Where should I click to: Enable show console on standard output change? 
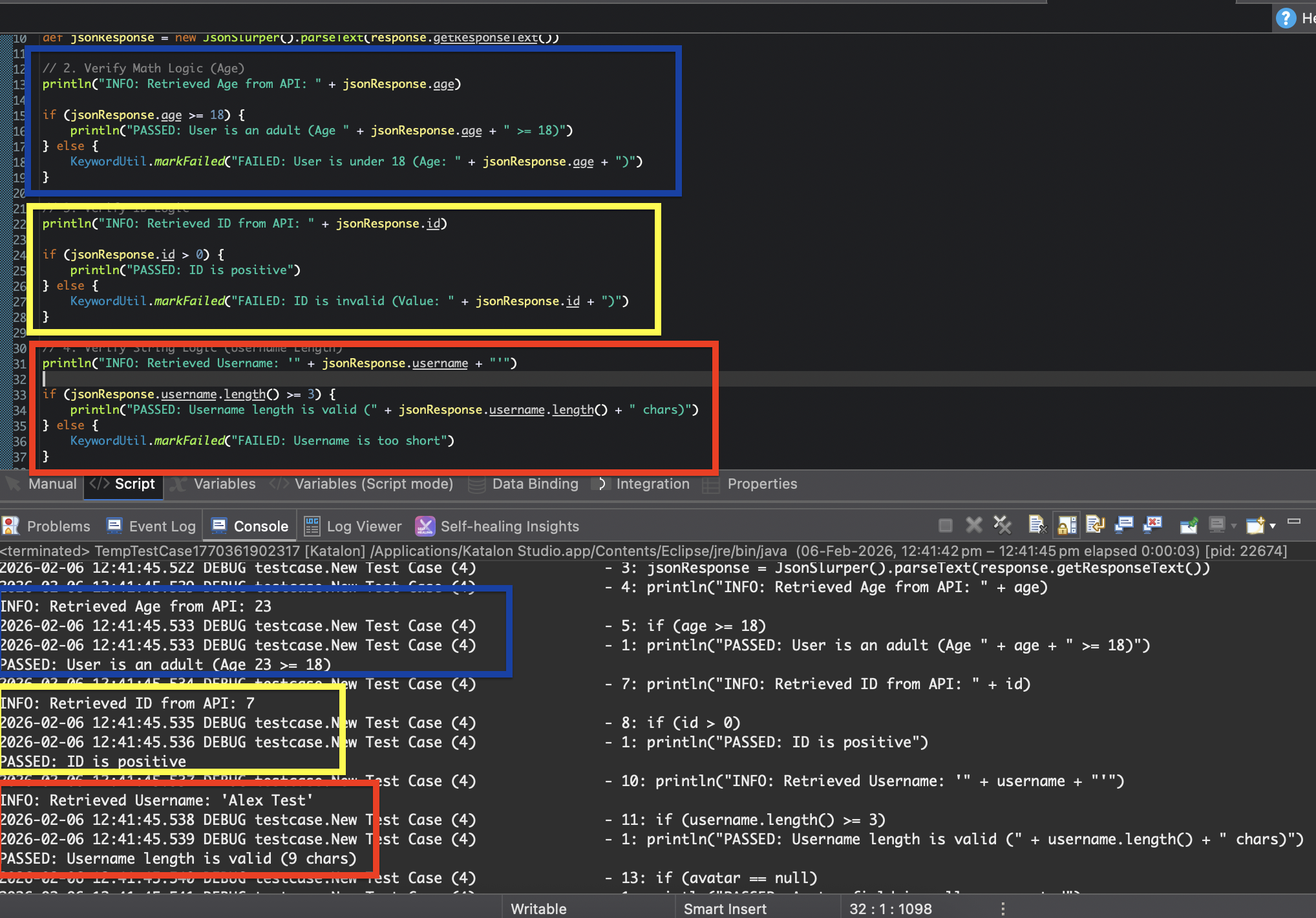[1125, 525]
